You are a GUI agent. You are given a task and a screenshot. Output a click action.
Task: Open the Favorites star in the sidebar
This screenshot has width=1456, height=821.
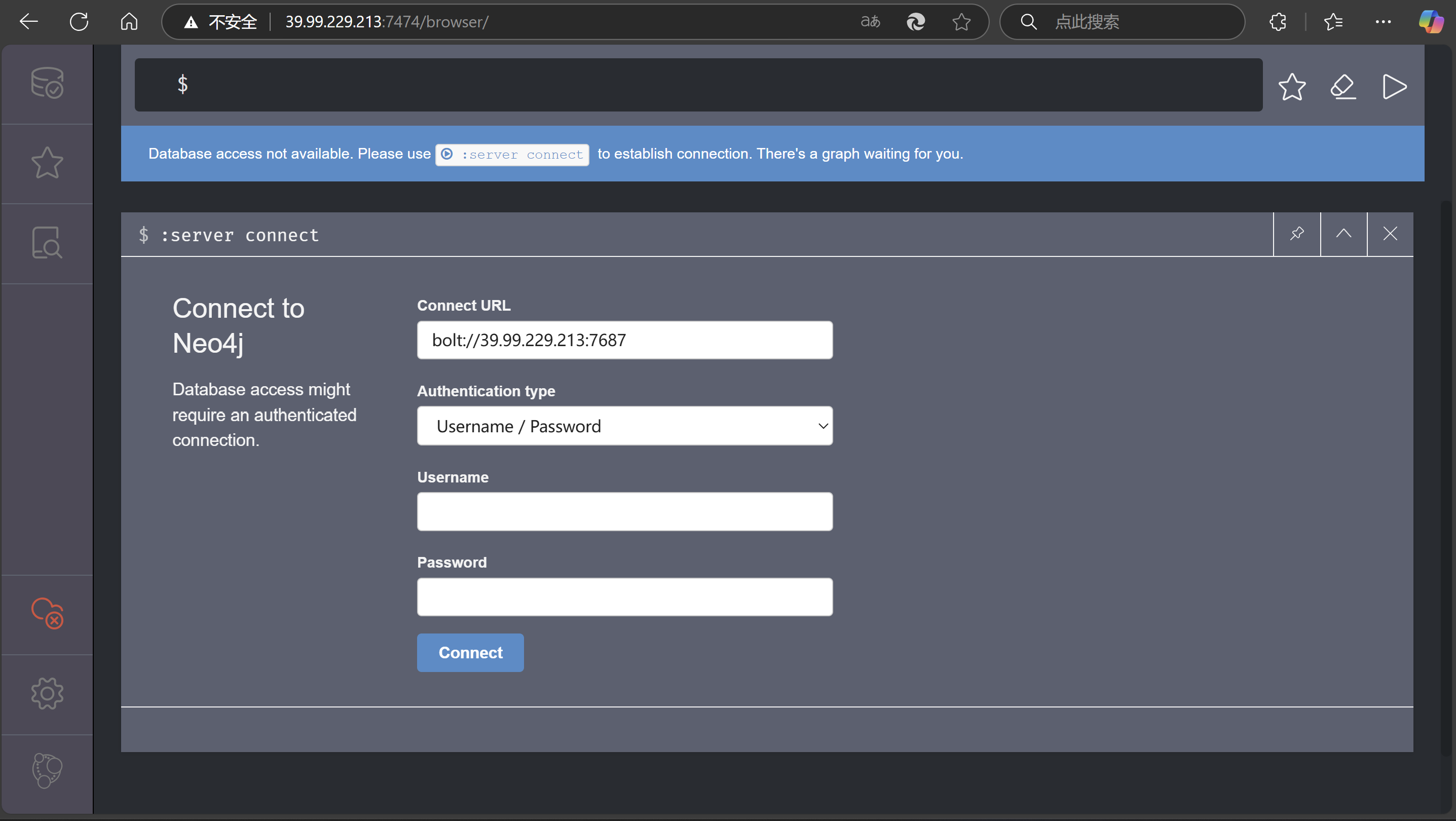(47, 163)
